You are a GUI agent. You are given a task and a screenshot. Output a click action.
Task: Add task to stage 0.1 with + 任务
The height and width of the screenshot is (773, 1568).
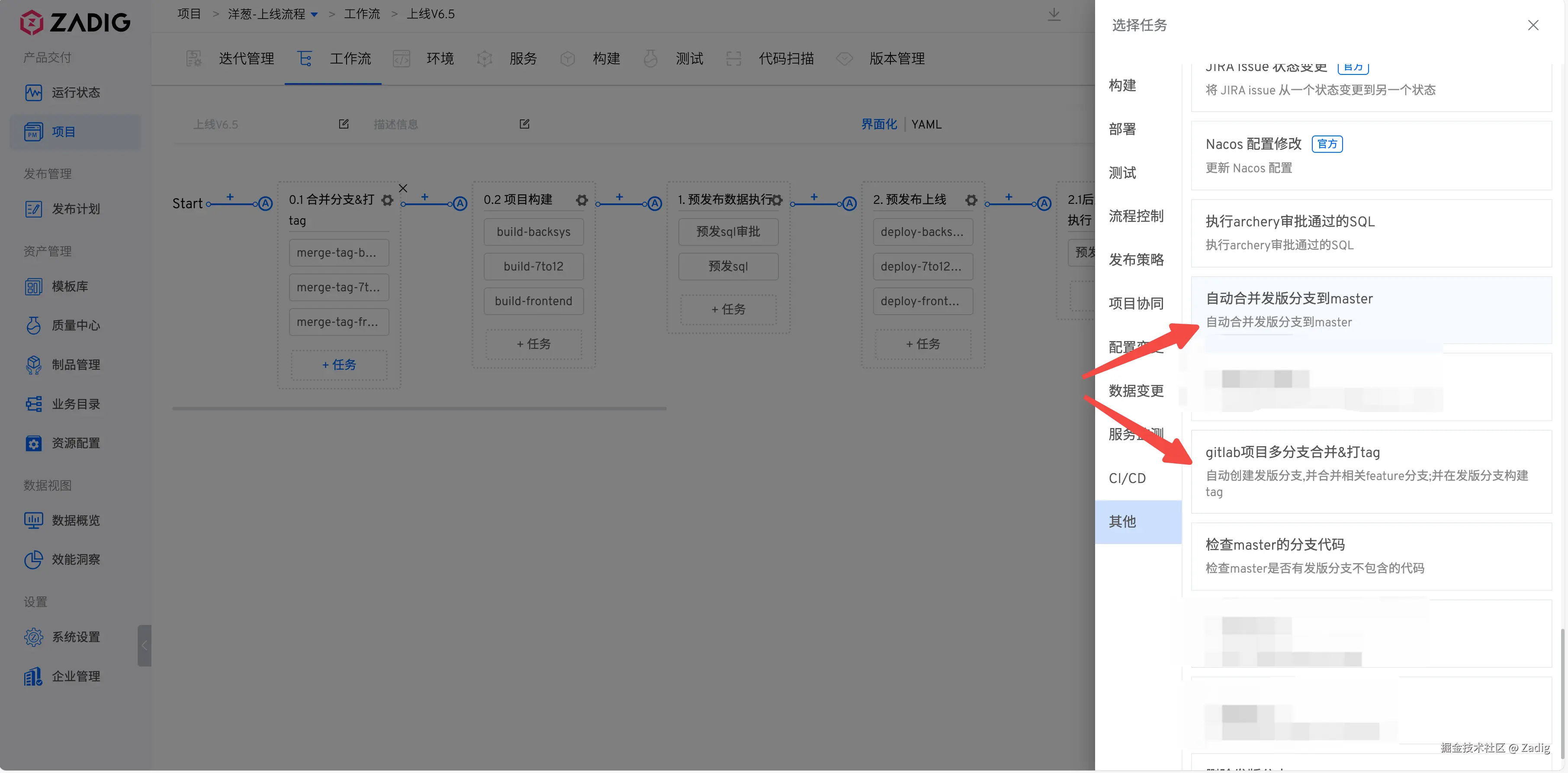339,364
